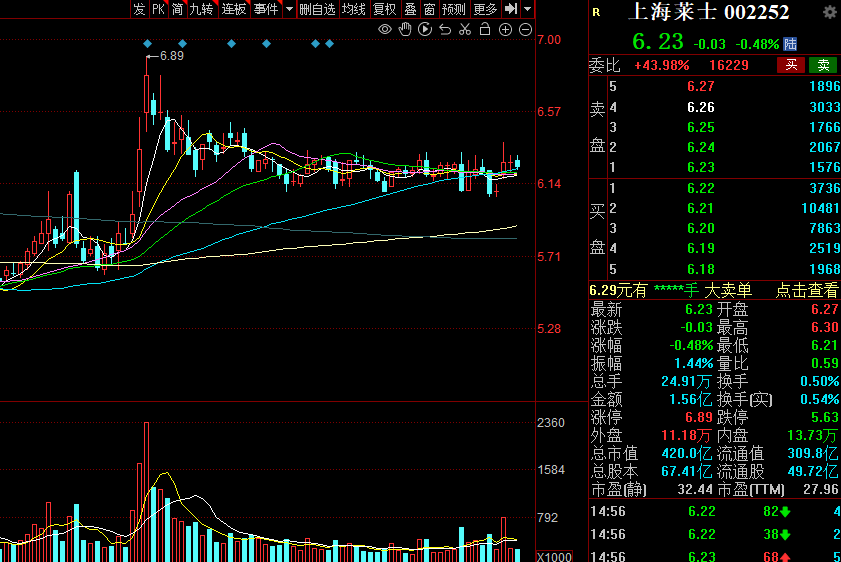The image size is (841, 562).
Task: Zoom out with the minus circle icon
Action: (x=525, y=30)
